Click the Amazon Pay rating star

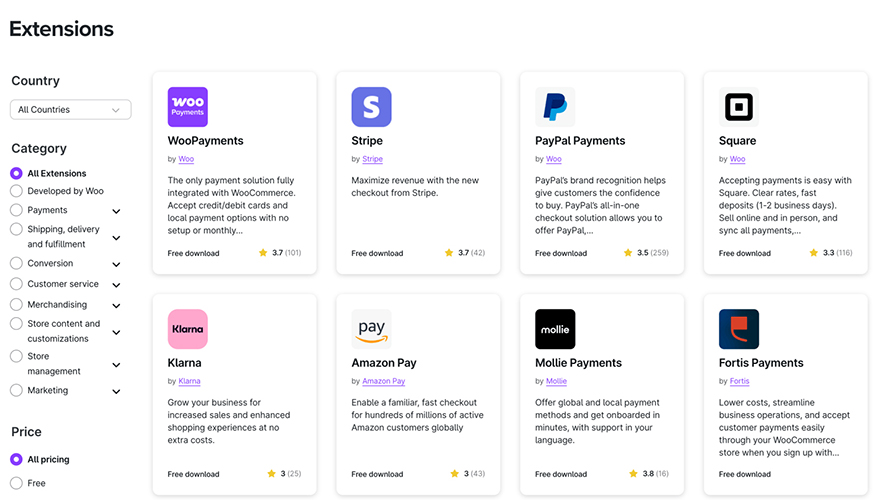click(455, 474)
